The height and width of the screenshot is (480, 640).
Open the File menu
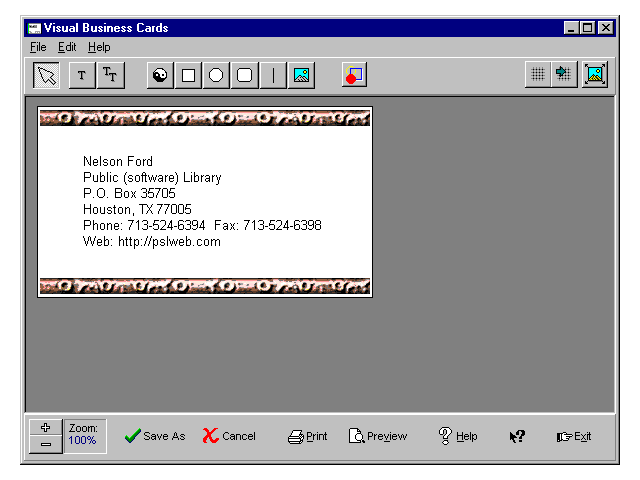click(38, 47)
